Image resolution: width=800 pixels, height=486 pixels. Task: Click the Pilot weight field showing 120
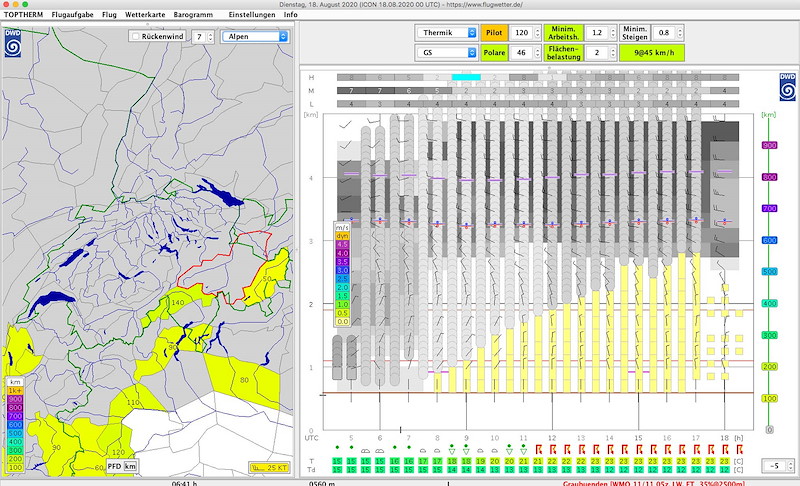pyautogui.click(x=521, y=33)
